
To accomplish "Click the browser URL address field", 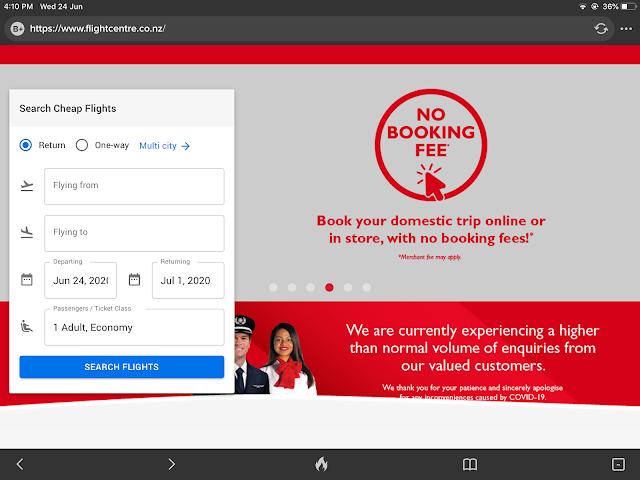I will click(309, 29).
